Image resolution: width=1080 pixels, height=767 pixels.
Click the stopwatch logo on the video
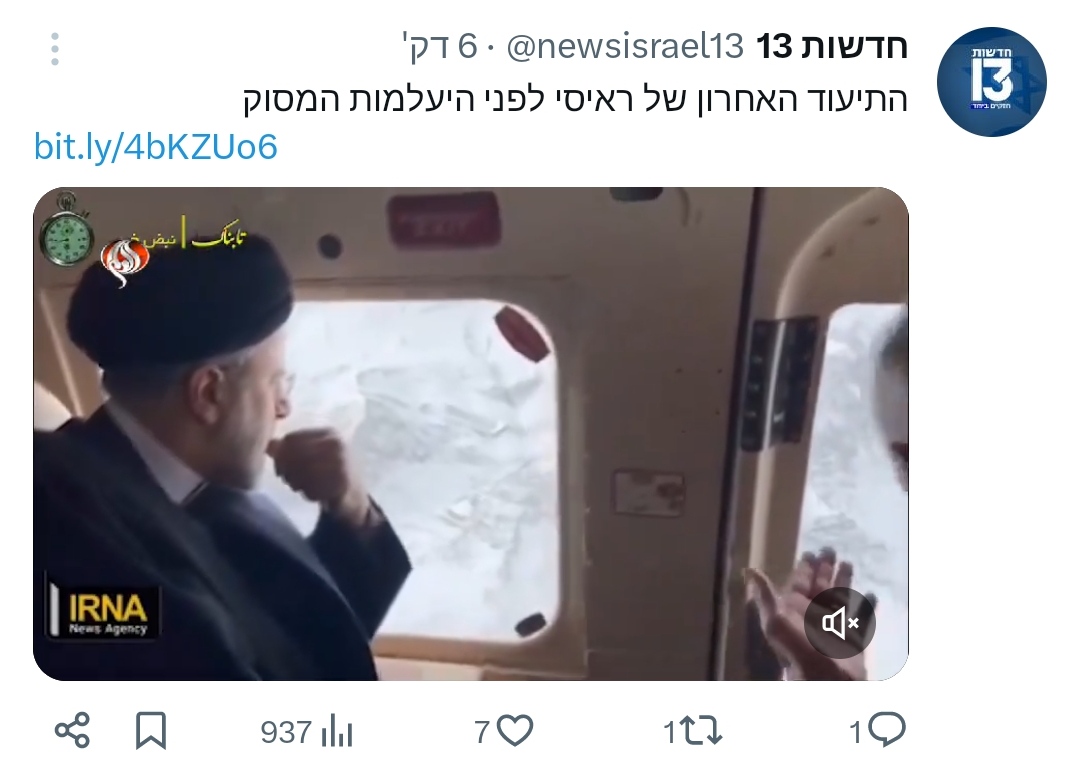pyautogui.click(x=66, y=229)
